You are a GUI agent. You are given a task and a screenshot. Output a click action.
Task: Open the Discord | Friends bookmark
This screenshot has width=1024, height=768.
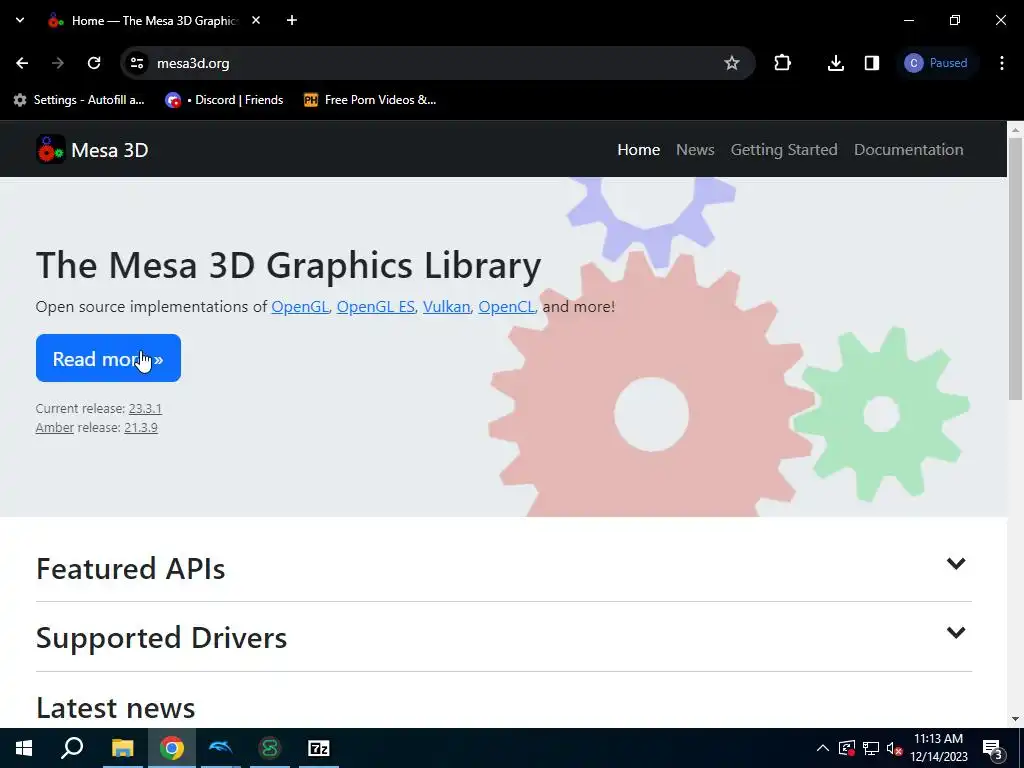225,100
